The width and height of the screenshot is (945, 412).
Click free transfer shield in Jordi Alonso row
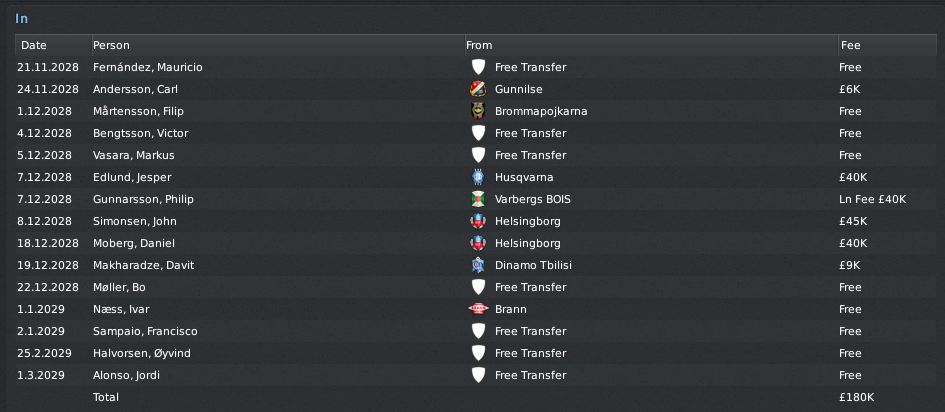(478, 375)
